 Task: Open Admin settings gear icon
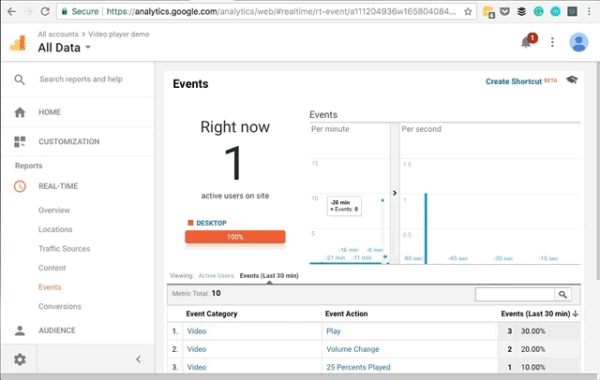pos(20,359)
